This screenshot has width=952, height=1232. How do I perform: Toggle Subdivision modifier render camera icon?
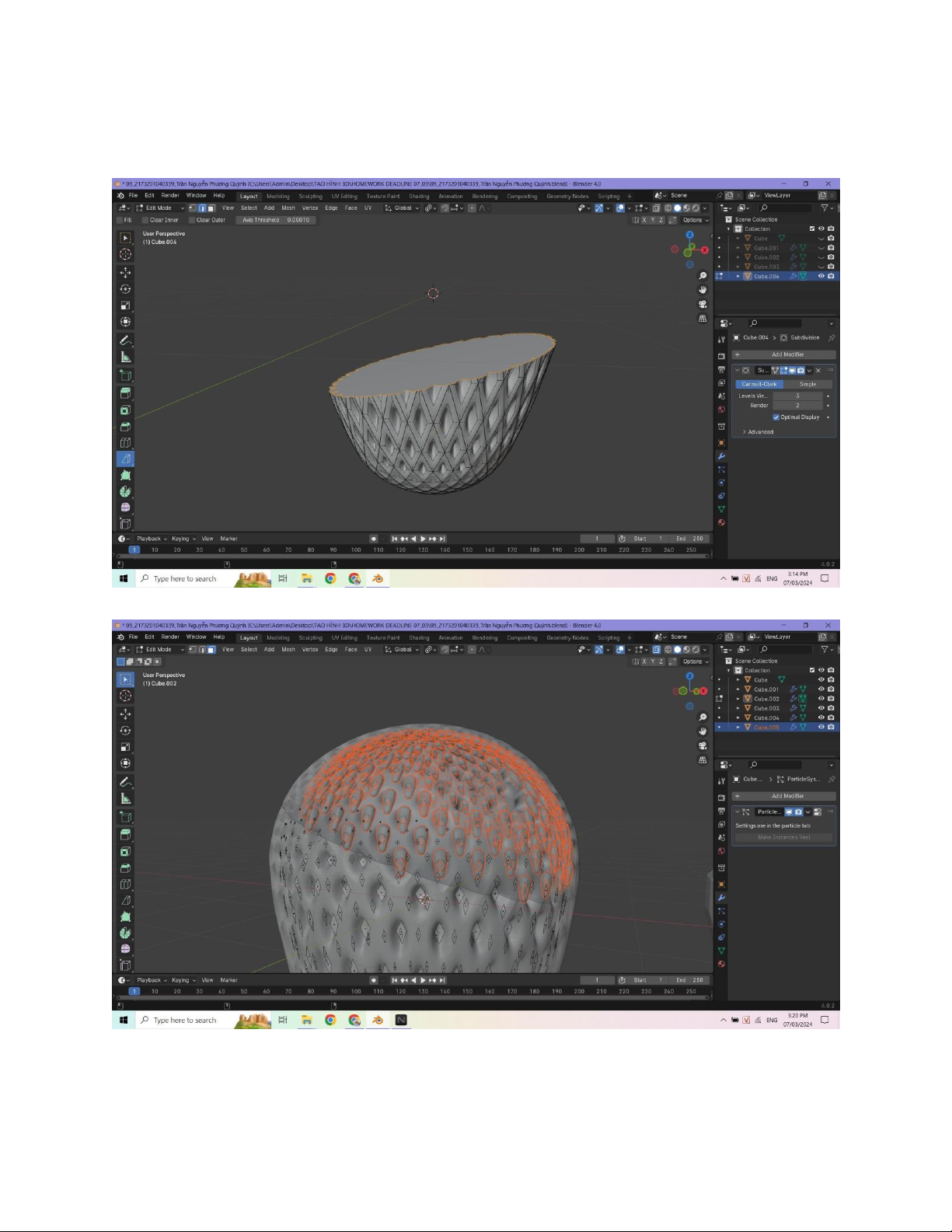(800, 371)
